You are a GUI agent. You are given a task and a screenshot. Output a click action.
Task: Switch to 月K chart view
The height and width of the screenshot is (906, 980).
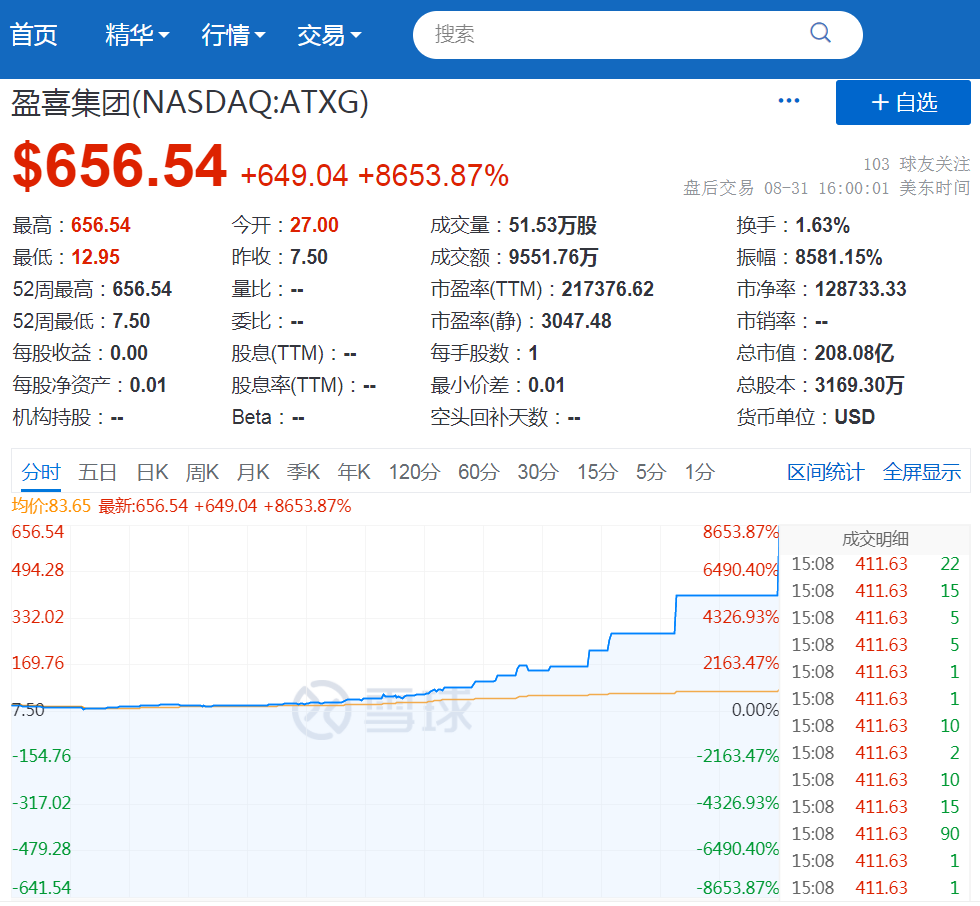[x=252, y=472]
